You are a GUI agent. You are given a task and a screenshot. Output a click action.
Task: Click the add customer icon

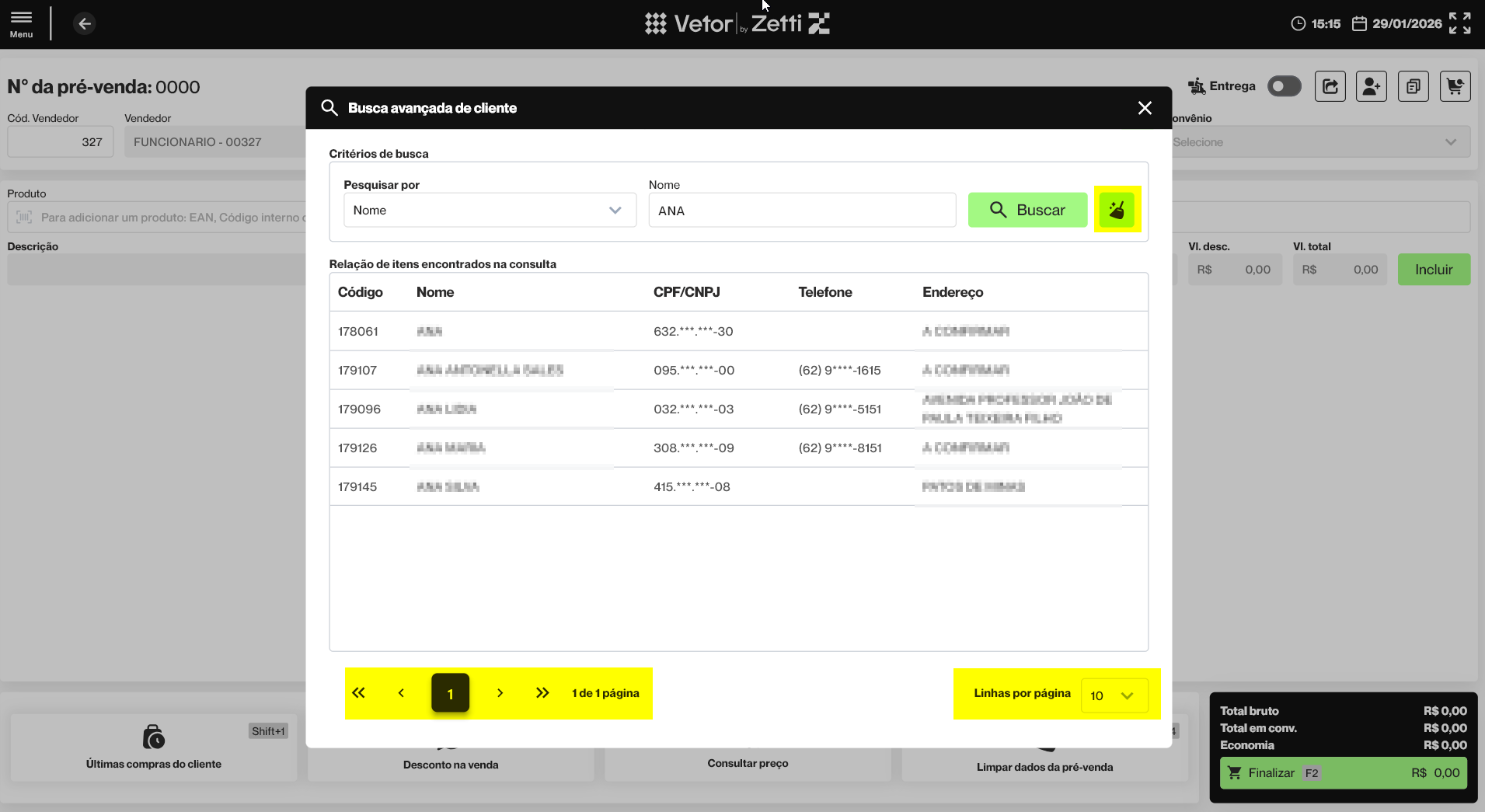(x=1371, y=86)
